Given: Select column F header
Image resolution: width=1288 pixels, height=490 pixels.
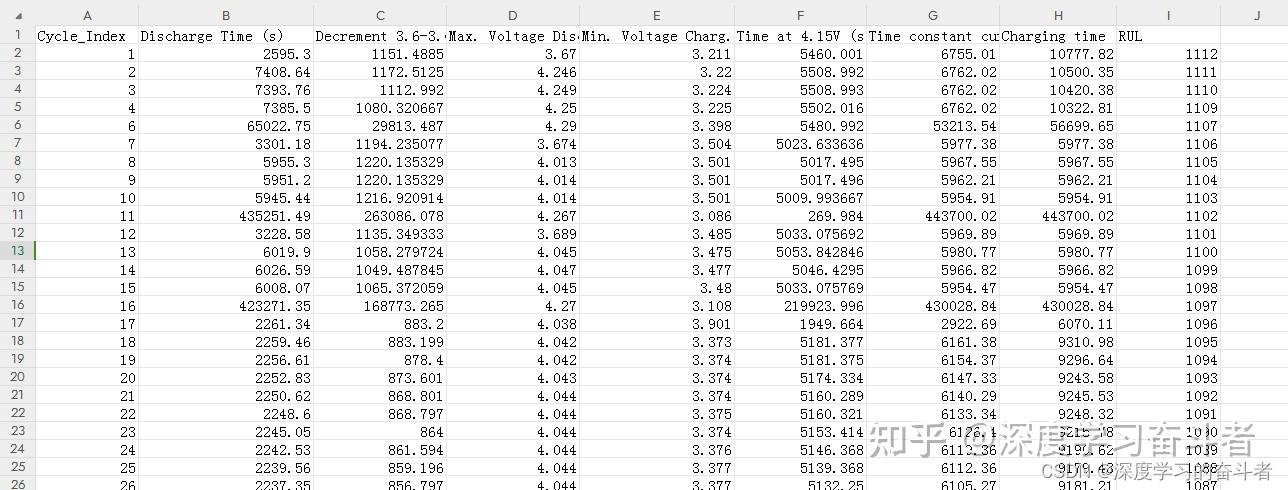Looking at the screenshot, I should (x=800, y=15).
